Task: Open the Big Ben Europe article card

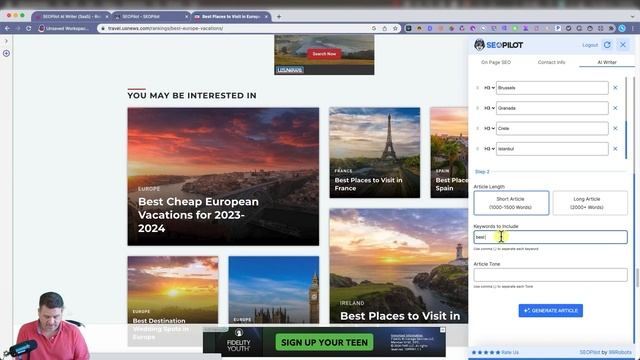Action: (274, 290)
